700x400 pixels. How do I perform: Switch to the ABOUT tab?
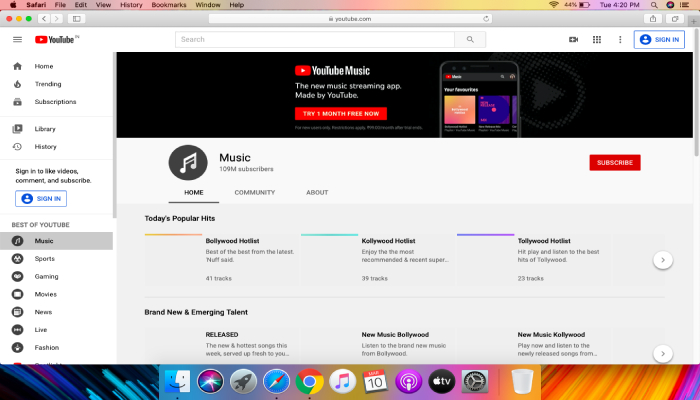(x=317, y=192)
